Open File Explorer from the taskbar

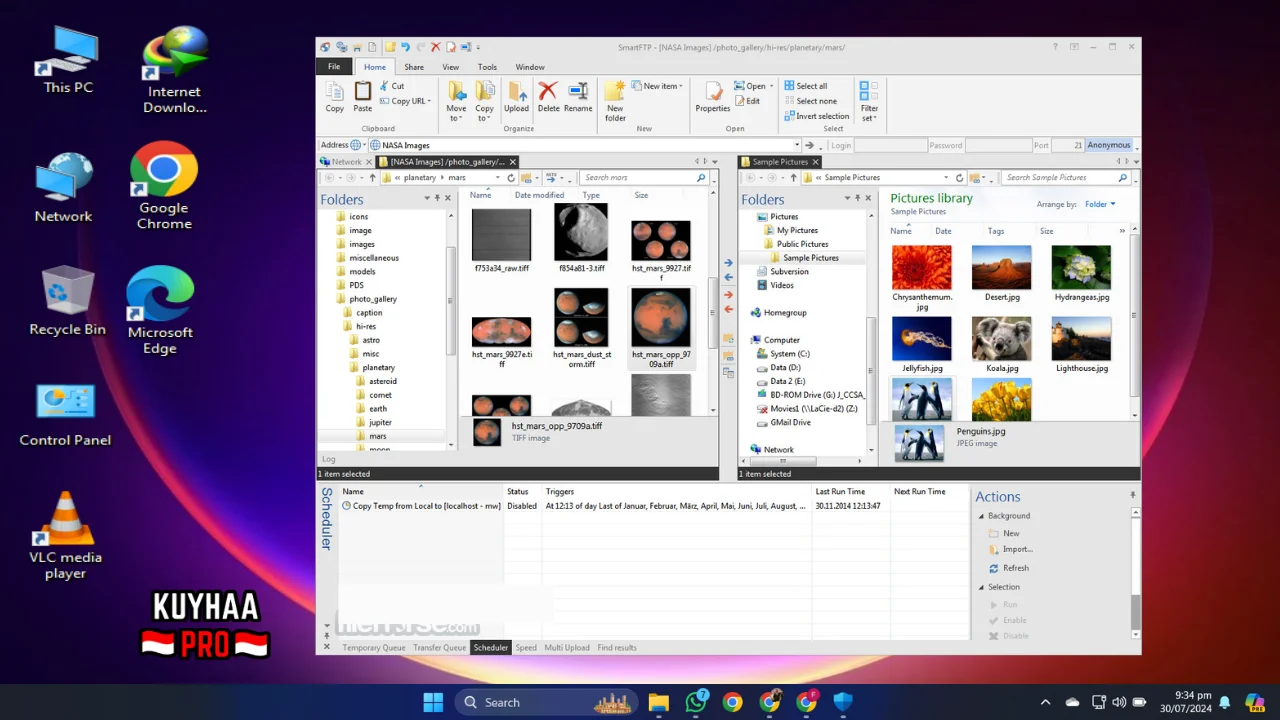[x=658, y=702]
